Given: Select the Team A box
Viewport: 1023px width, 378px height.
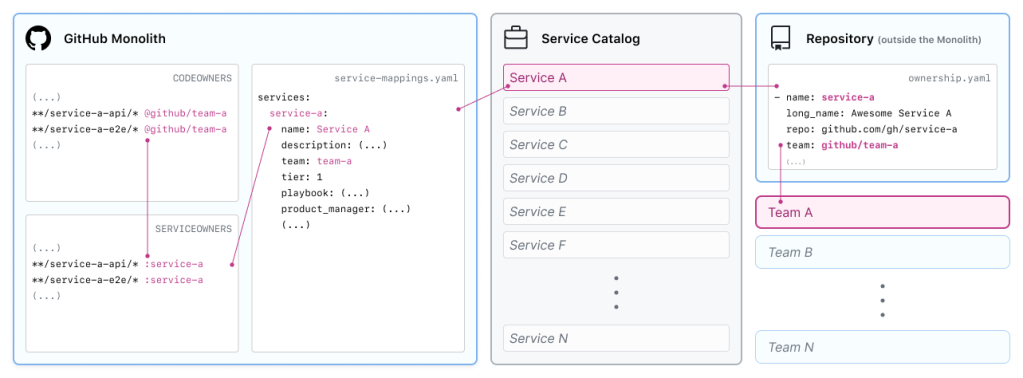Looking at the screenshot, I should [882, 212].
